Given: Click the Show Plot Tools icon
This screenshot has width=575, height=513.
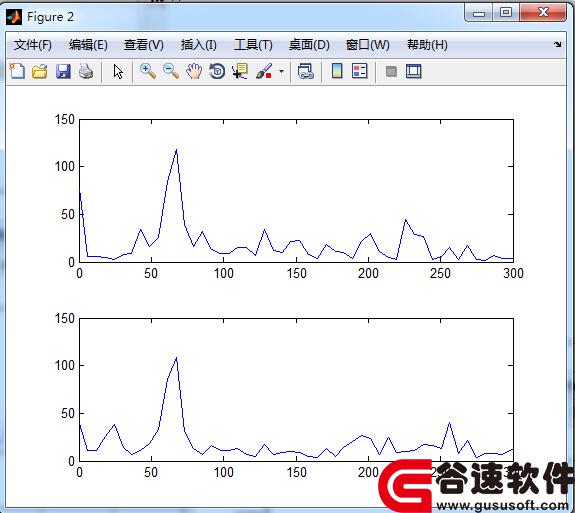Looking at the screenshot, I should (414, 71).
